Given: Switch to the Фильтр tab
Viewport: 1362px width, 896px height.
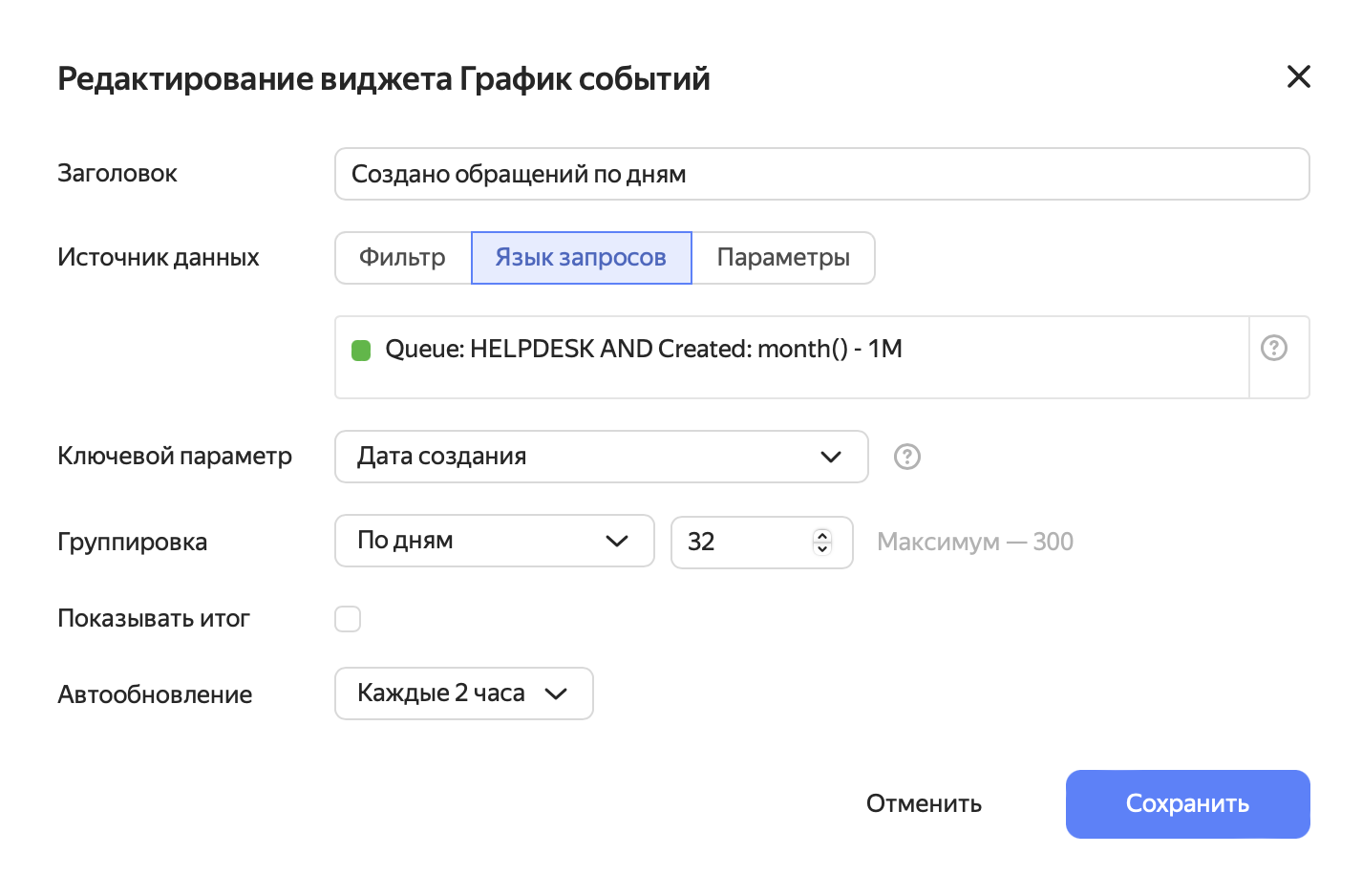Looking at the screenshot, I should [401, 257].
